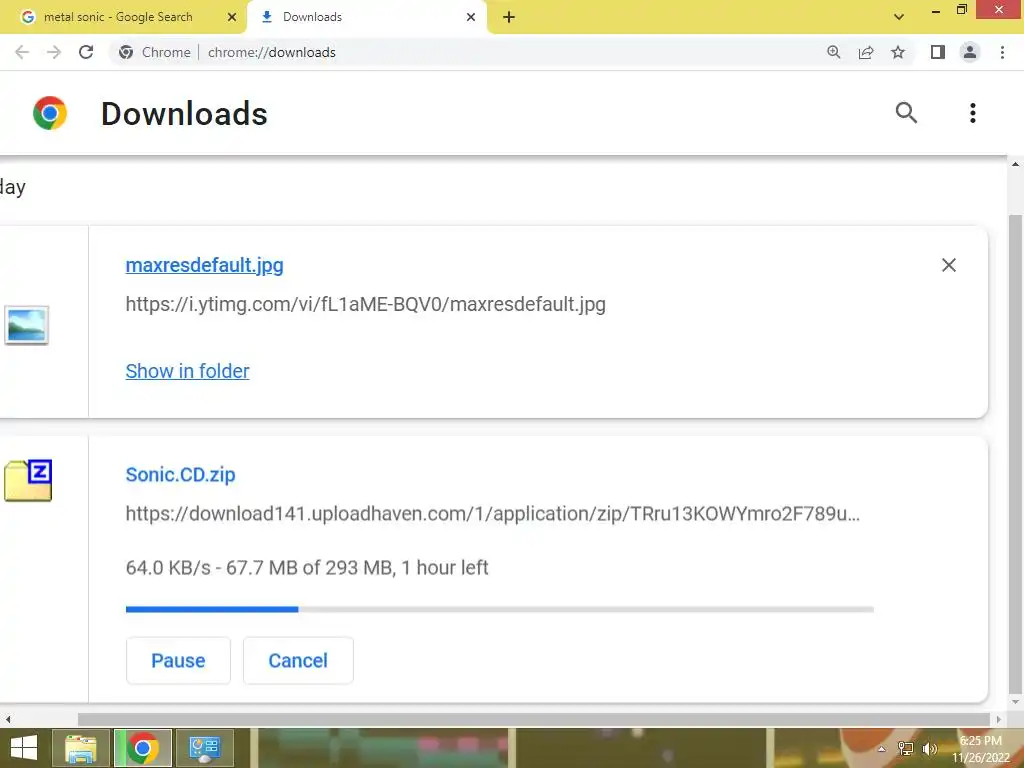Viewport: 1024px width, 768px height.
Task: Click the Chrome logo beside Downloads
Action: pyautogui.click(x=50, y=113)
